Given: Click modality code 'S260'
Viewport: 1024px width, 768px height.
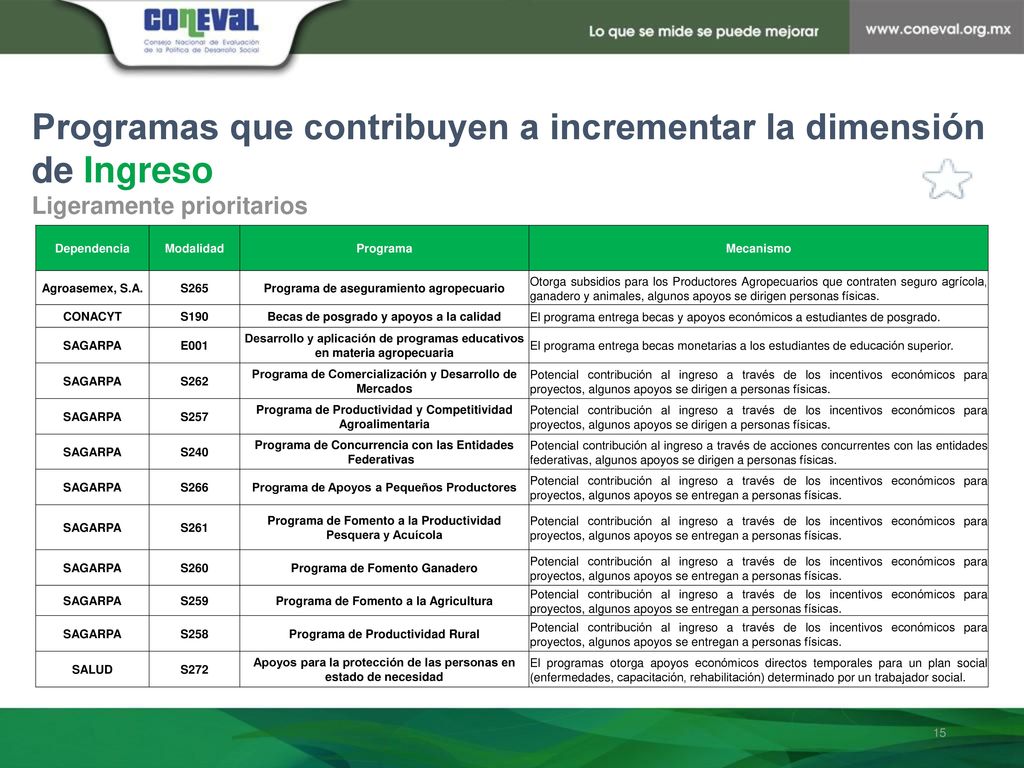Looking at the screenshot, I should coord(194,568).
